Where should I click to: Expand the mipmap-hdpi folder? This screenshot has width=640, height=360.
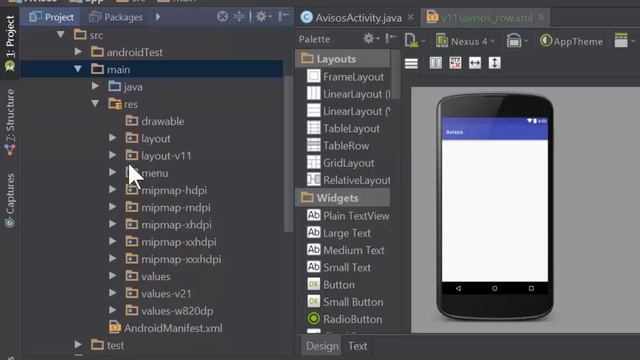click(112, 190)
